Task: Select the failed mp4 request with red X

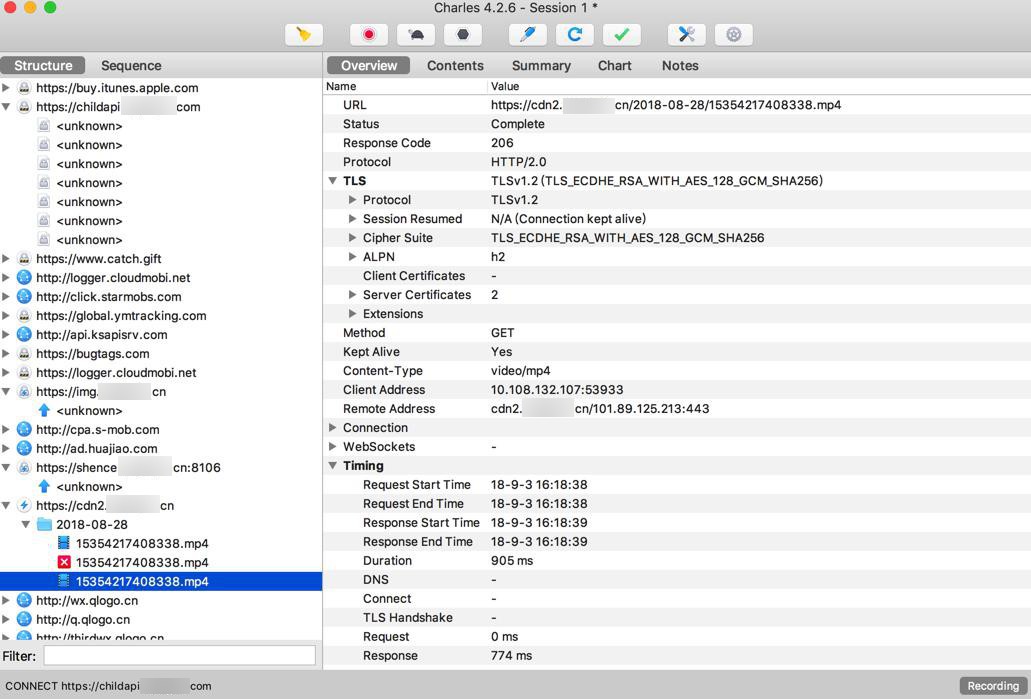Action: (141, 562)
